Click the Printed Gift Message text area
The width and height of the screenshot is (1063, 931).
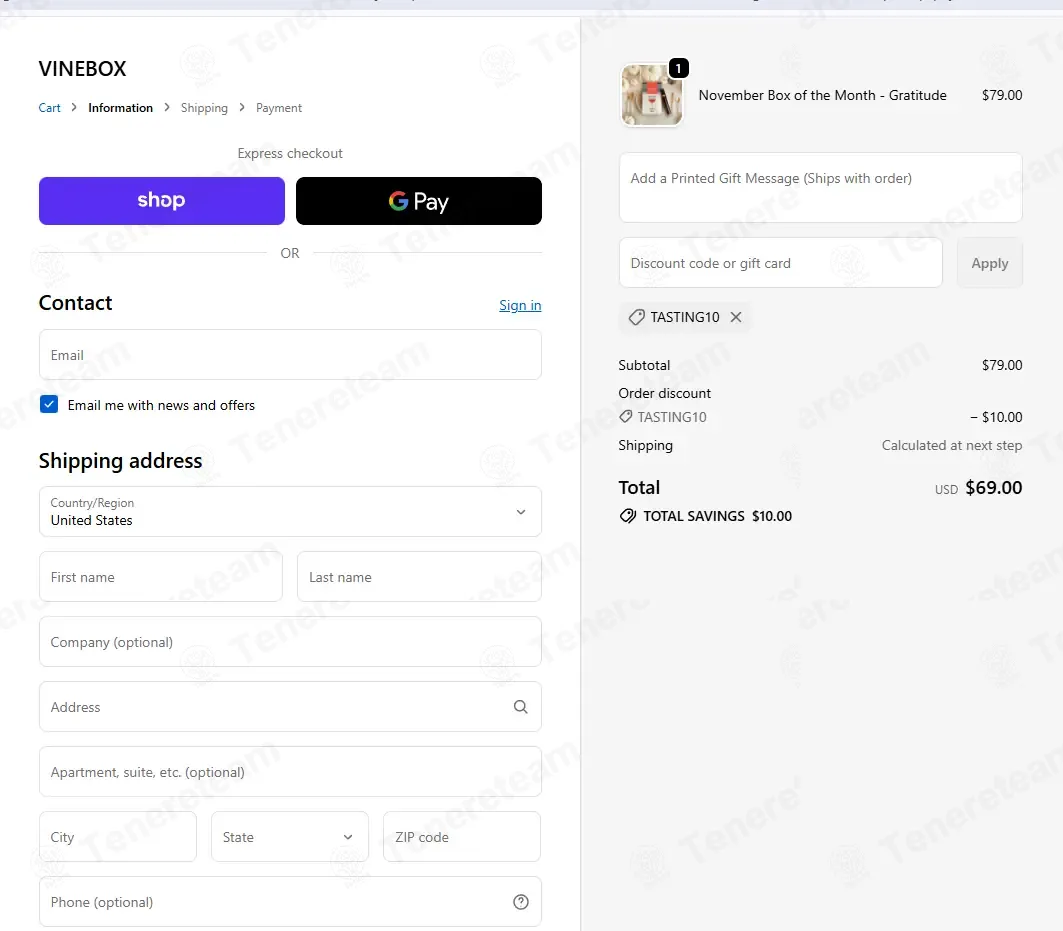[820, 187]
